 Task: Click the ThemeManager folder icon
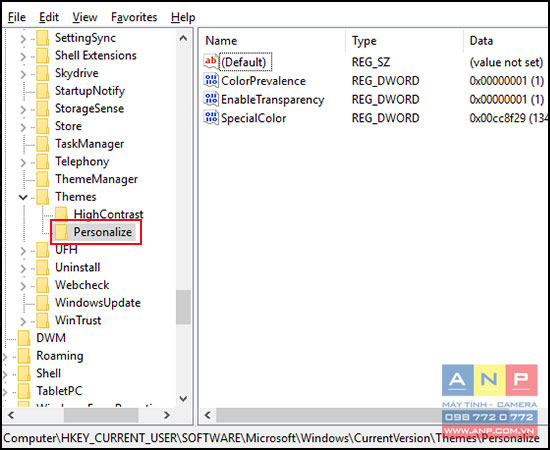tap(43, 179)
